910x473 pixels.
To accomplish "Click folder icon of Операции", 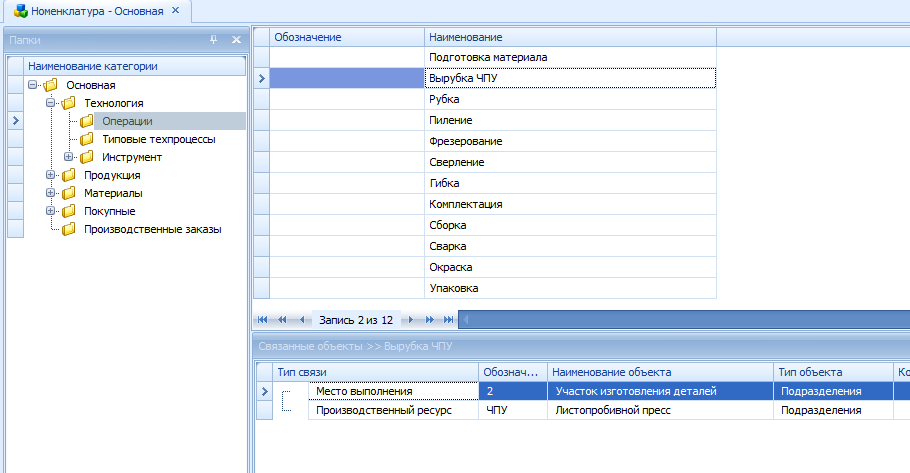I will coord(86,121).
